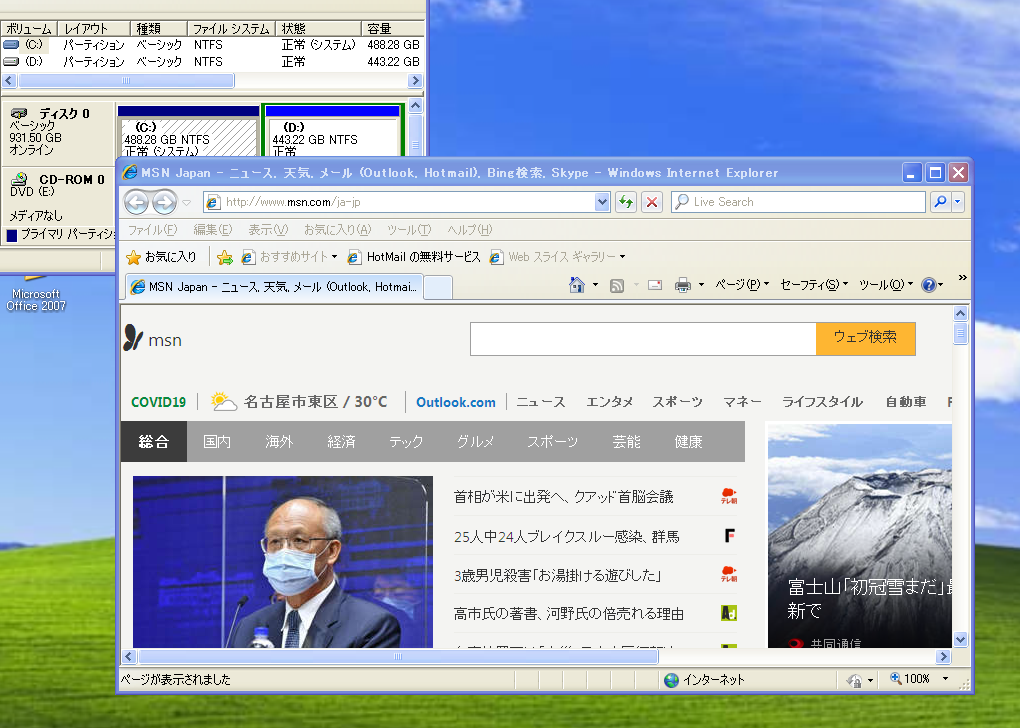Open the ヘルプ(H) menu

pyautogui.click(x=470, y=230)
